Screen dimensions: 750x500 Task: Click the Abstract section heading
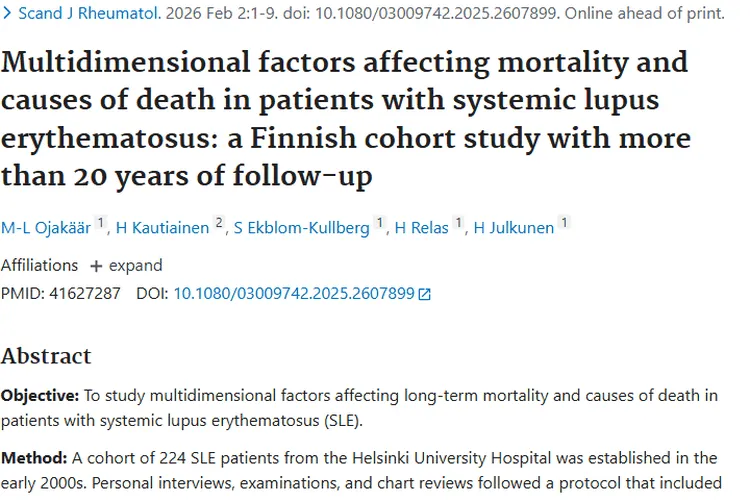point(46,356)
